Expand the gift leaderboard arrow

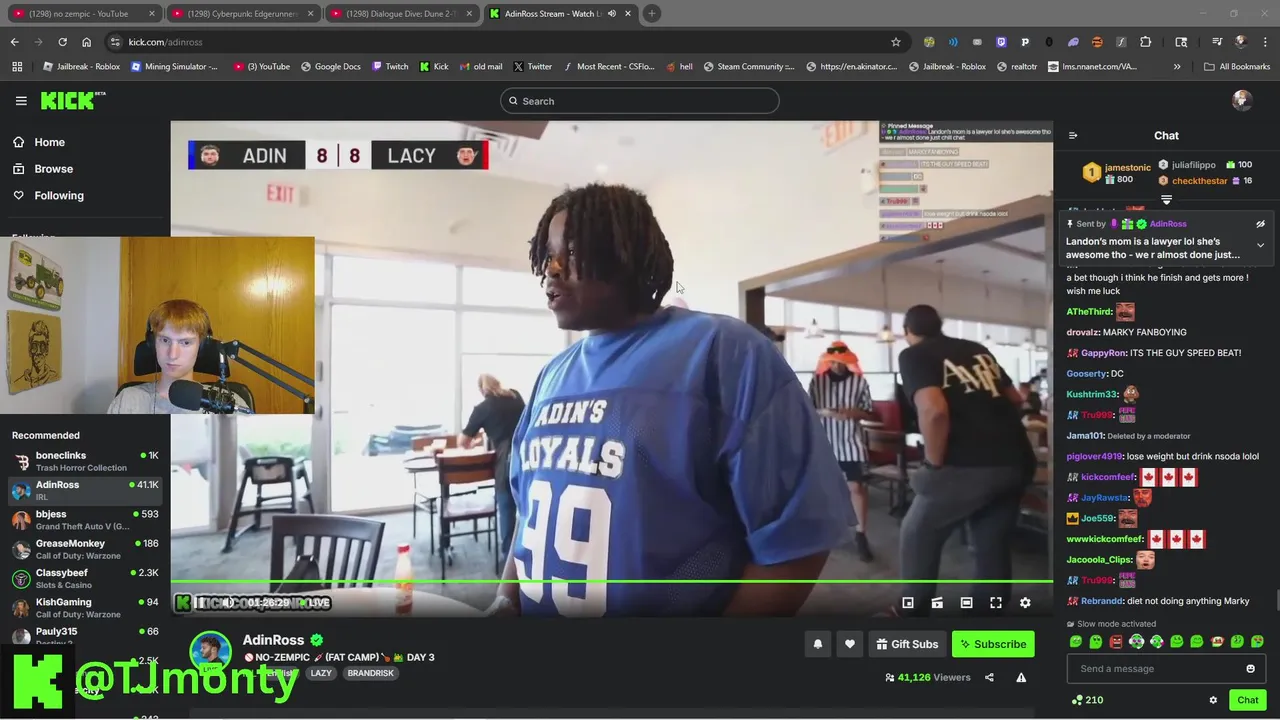(1166, 200)
